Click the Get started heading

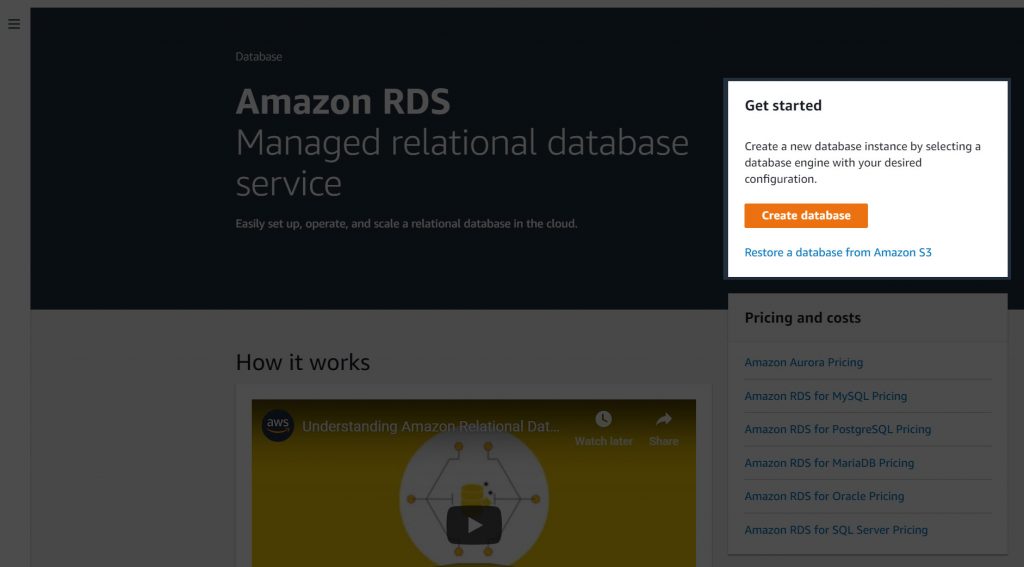tap(783, 106)
